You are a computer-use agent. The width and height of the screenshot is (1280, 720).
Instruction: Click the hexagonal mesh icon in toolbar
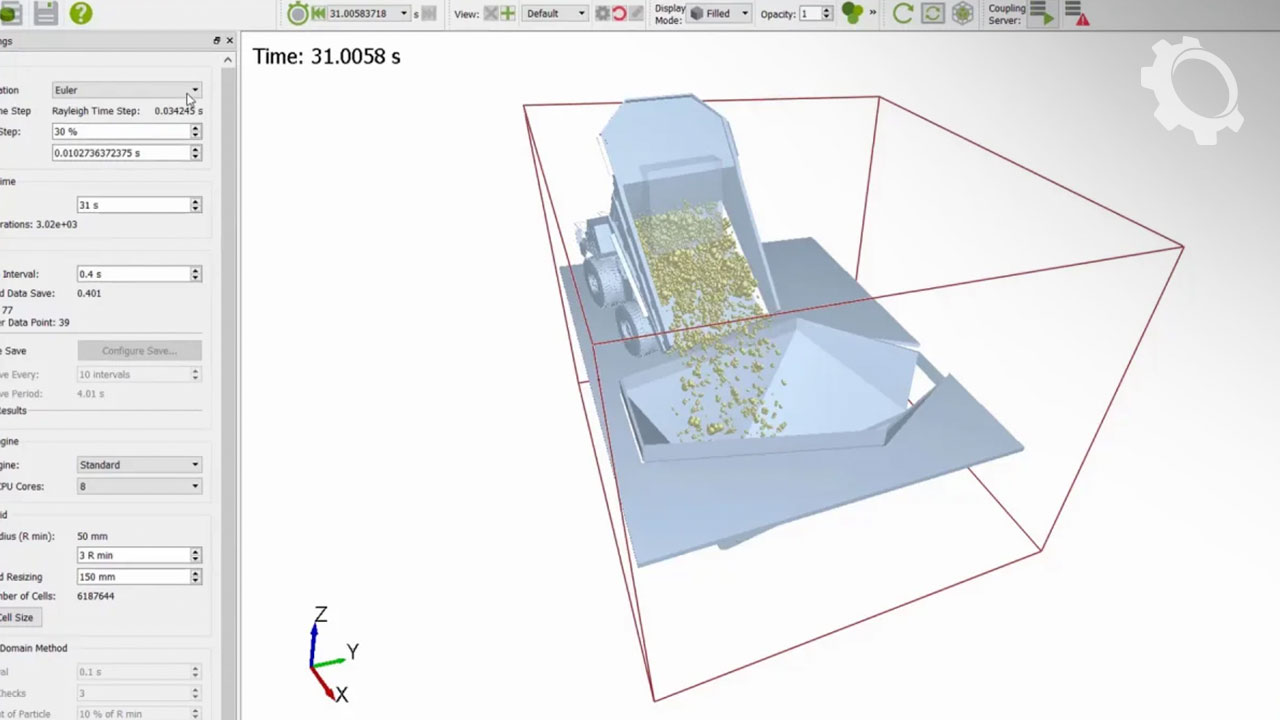click(962, 13)
